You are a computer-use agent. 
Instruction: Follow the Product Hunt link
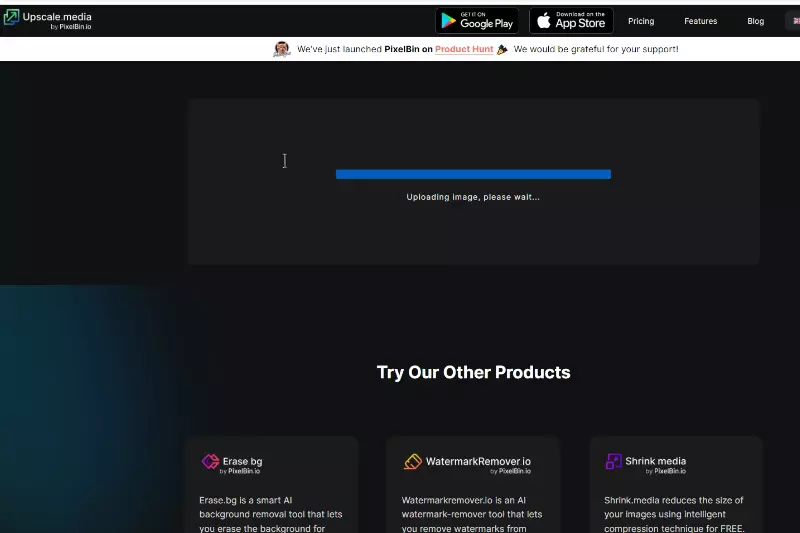click(x=464, y=49)
